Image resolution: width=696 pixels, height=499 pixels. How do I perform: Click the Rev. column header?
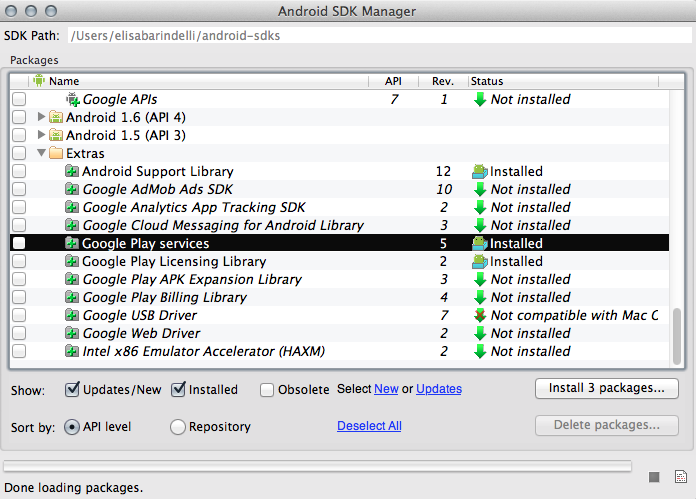[443, 81]
